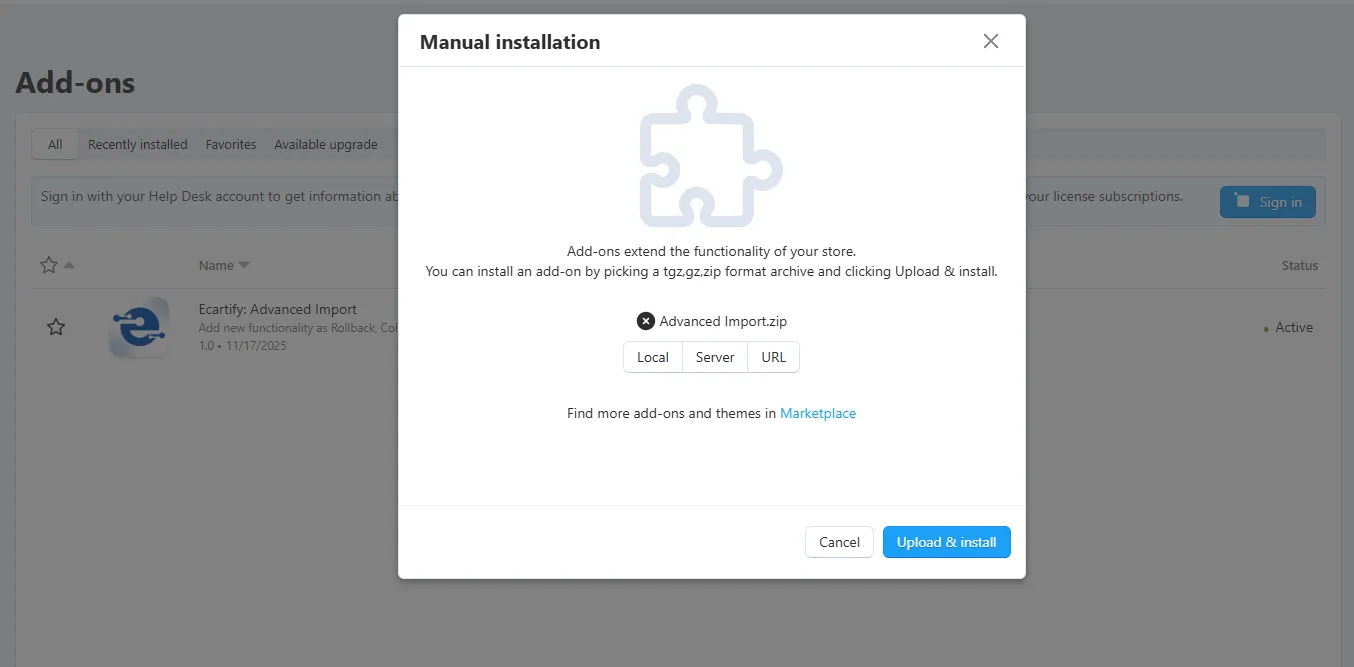
Task: Choose Local upload source
Action: click(x=653, y=357)
